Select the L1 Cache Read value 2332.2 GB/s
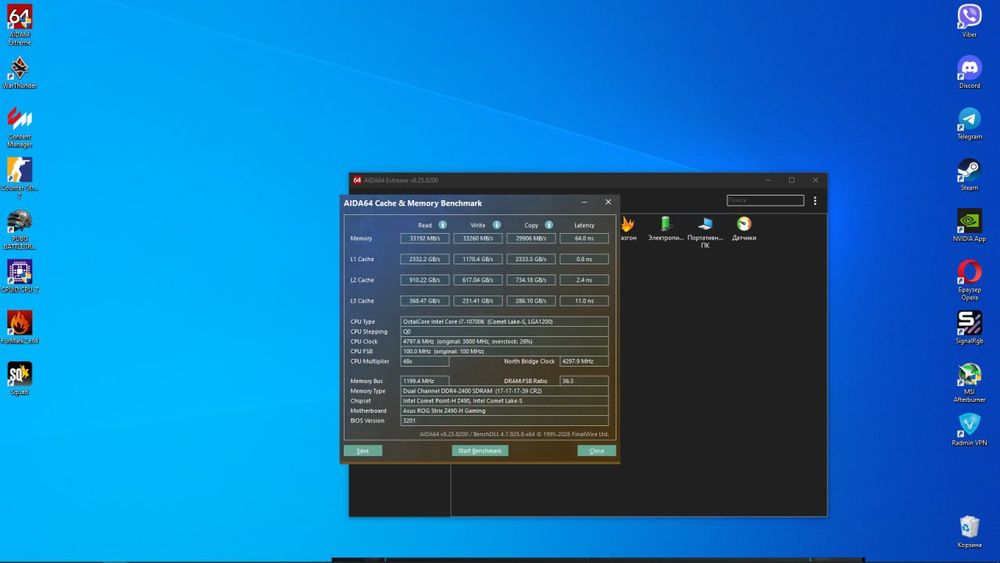Screen dimensions: 1000x563 [x=425, y=260]
